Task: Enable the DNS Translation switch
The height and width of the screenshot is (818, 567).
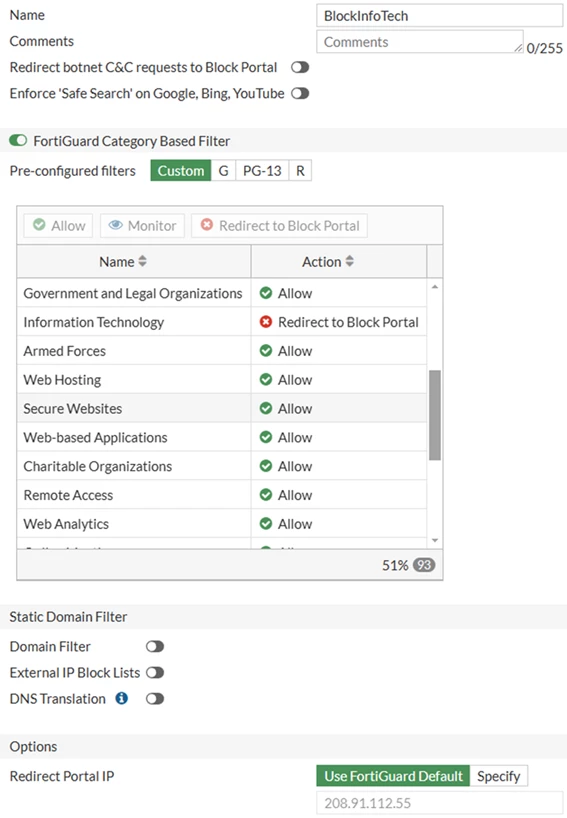Action: coord(155,699)
